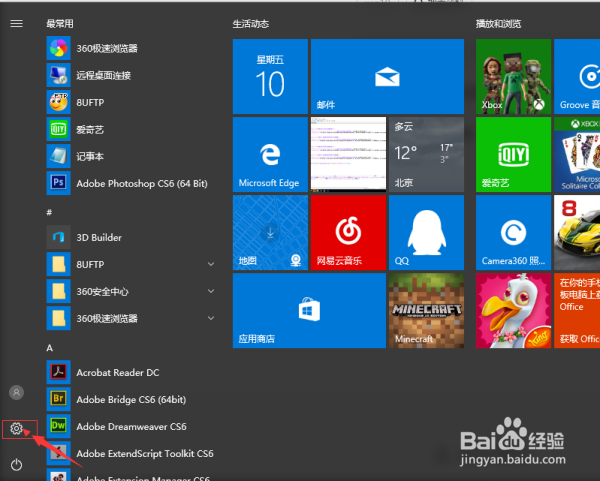Open the 获取 Office tile
The width and height of the screenshot is (600, 481).
pyautogui.click(x=577, y=310)
